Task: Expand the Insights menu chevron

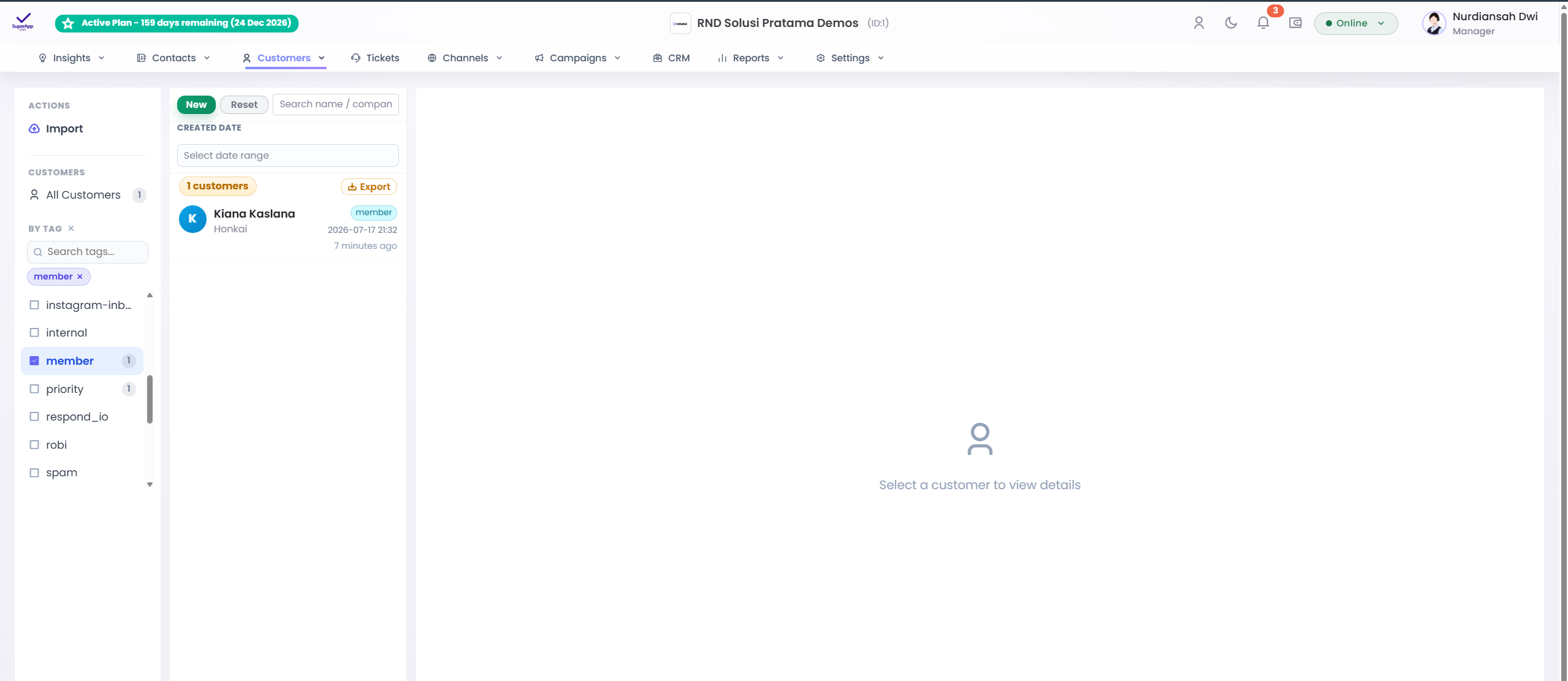Action: [102, 58]
